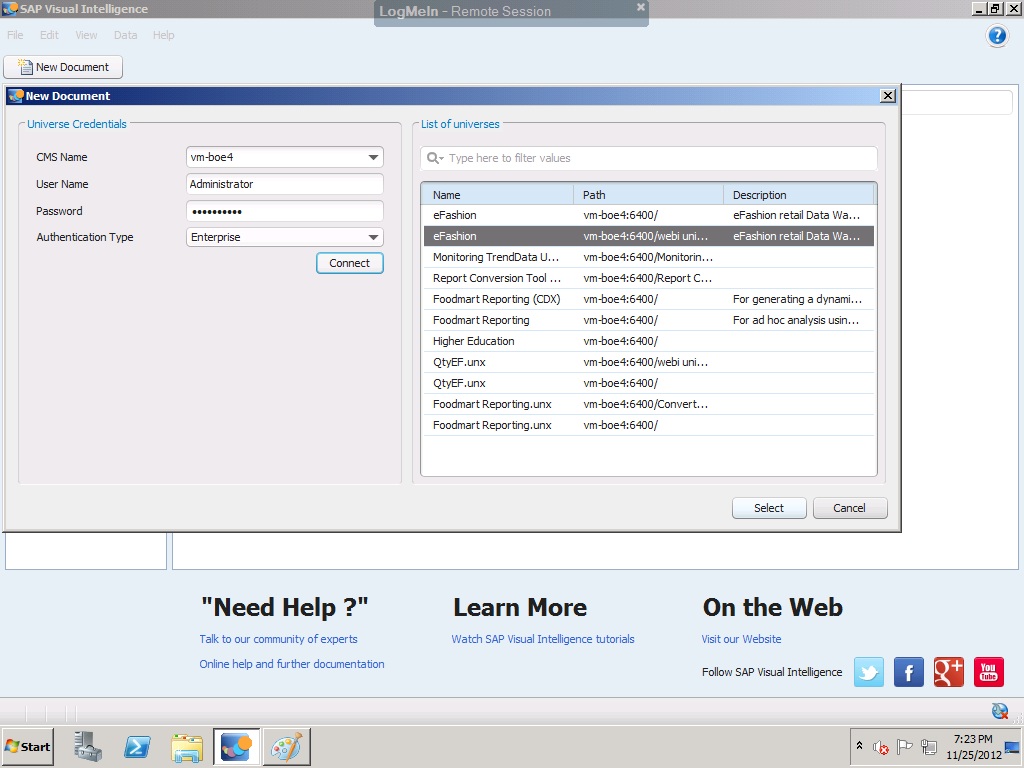This screenshot has width=1024, height=768.
Task: Sort universes by the Name column header
Action: click(498, 195)
